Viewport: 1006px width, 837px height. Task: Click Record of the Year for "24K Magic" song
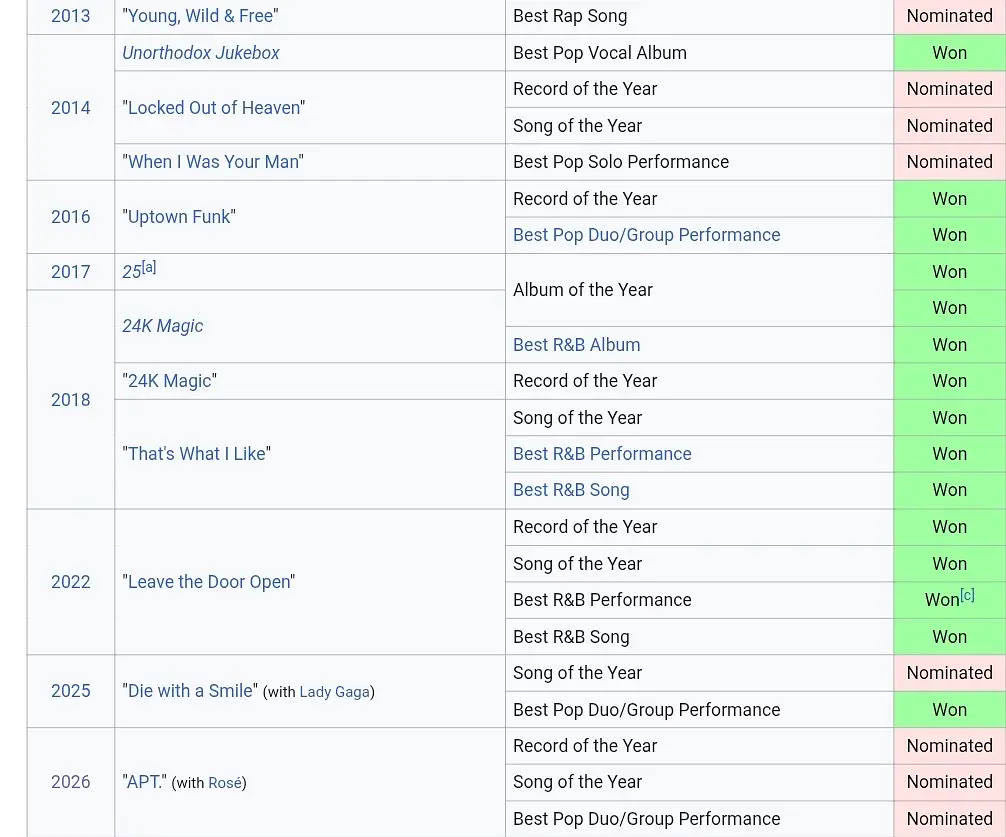[x=699, y=381]
